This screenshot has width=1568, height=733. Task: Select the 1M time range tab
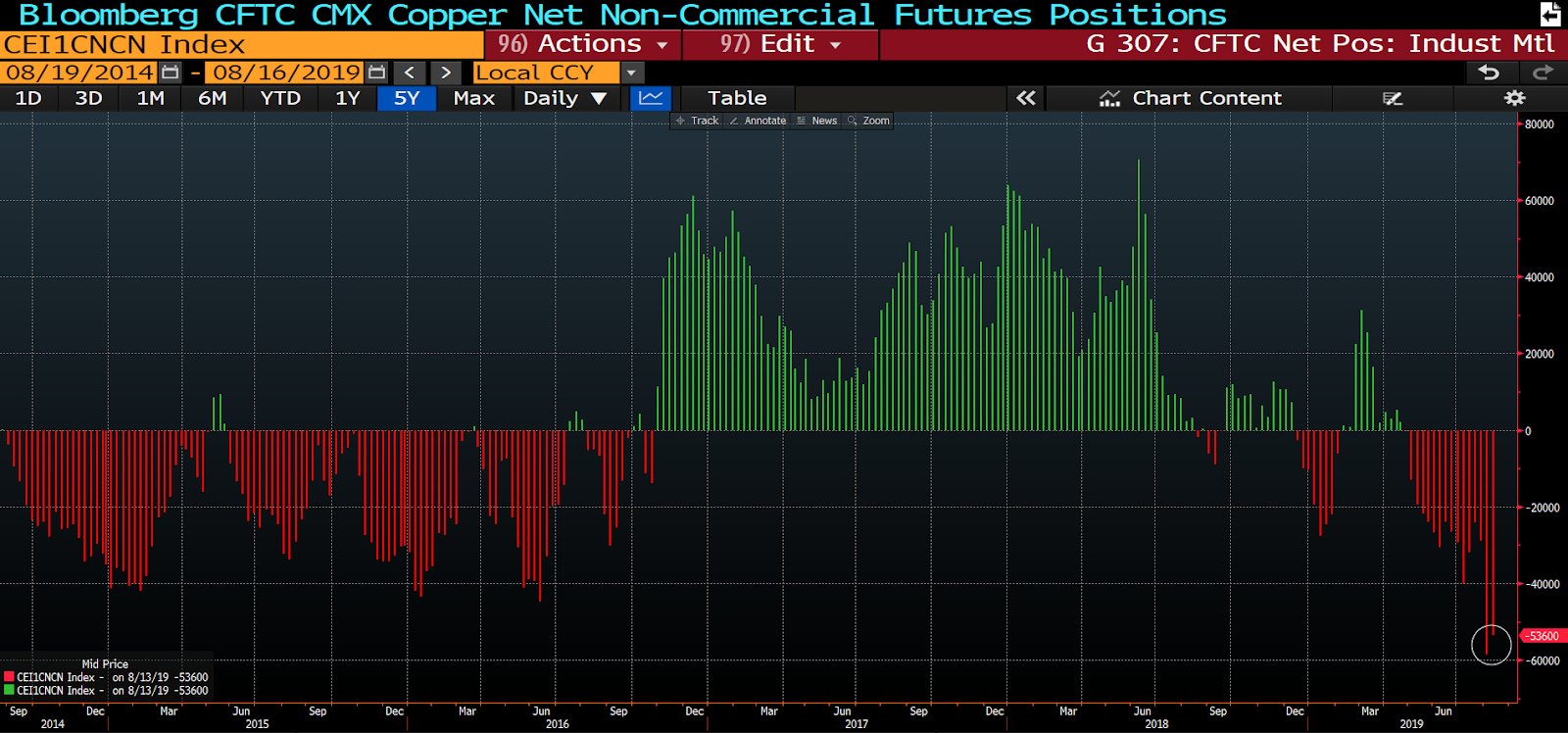pyautogui.click(x=151, y=98)
